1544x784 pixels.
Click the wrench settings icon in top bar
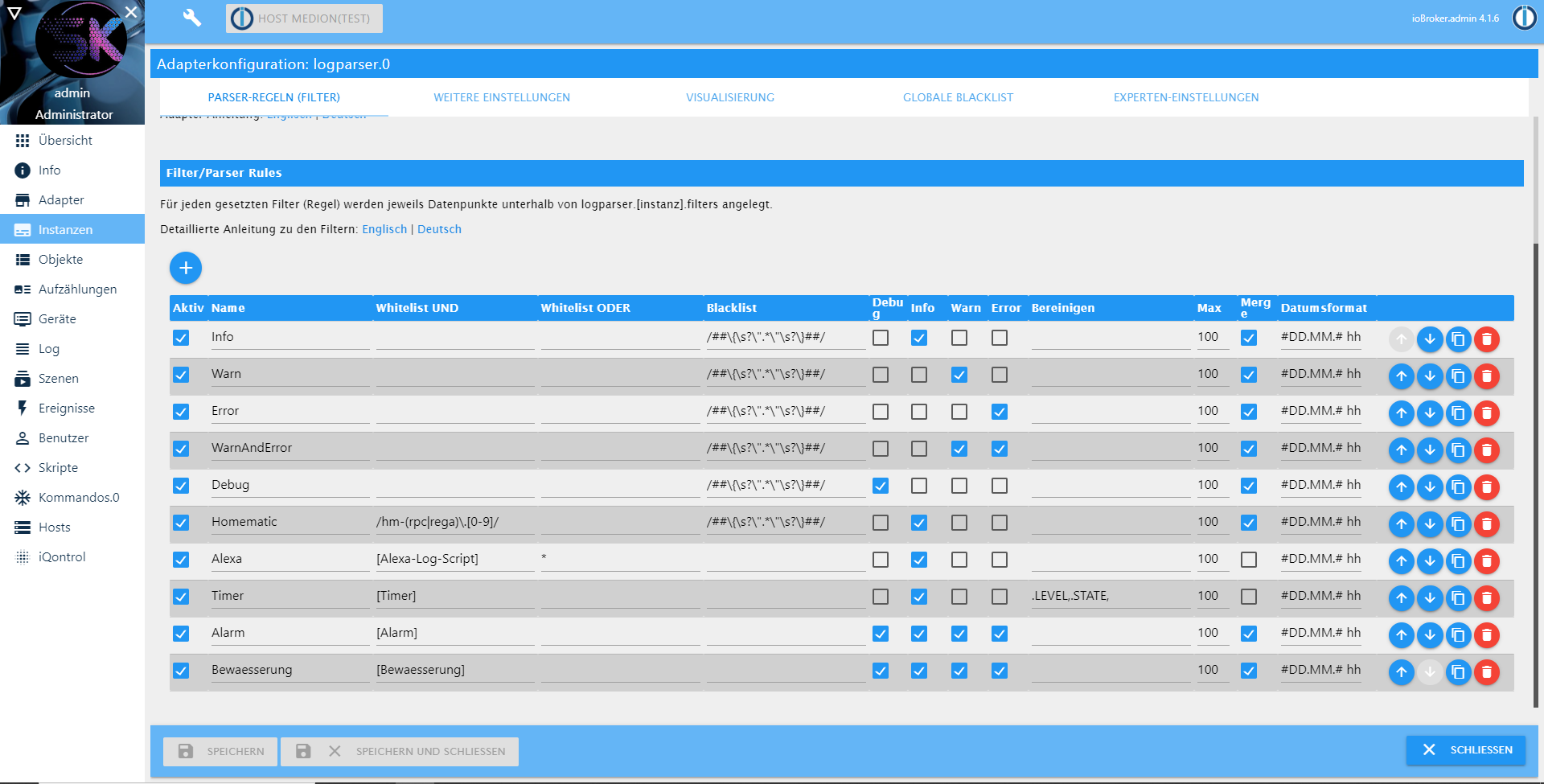191,18
